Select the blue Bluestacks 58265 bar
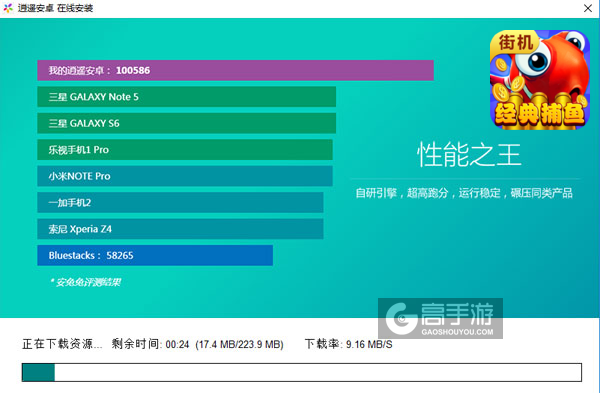The width and height of the screenshot is (600, 393). coord(155,255)
